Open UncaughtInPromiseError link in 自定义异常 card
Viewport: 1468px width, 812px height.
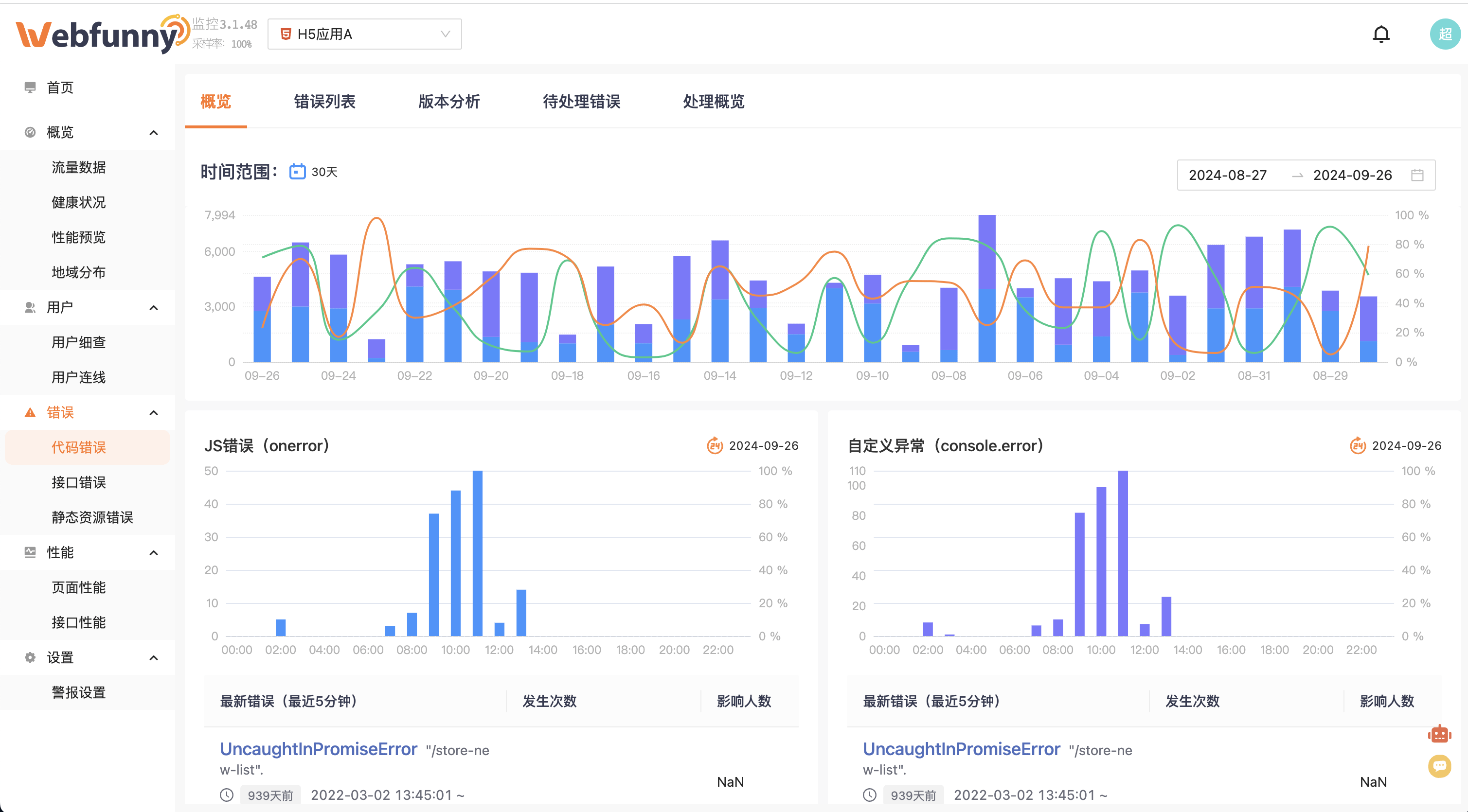point(961,749)
